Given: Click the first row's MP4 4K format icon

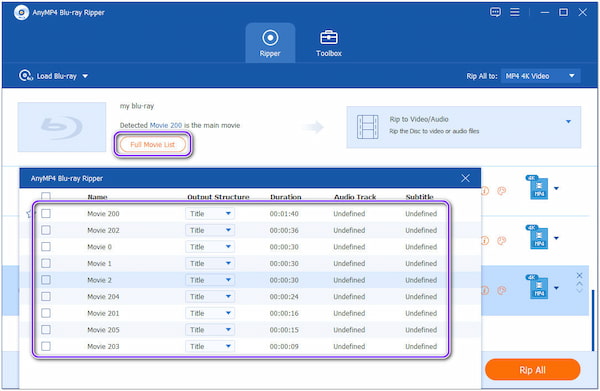Looking at the screenshot, I should click(538, 187).
